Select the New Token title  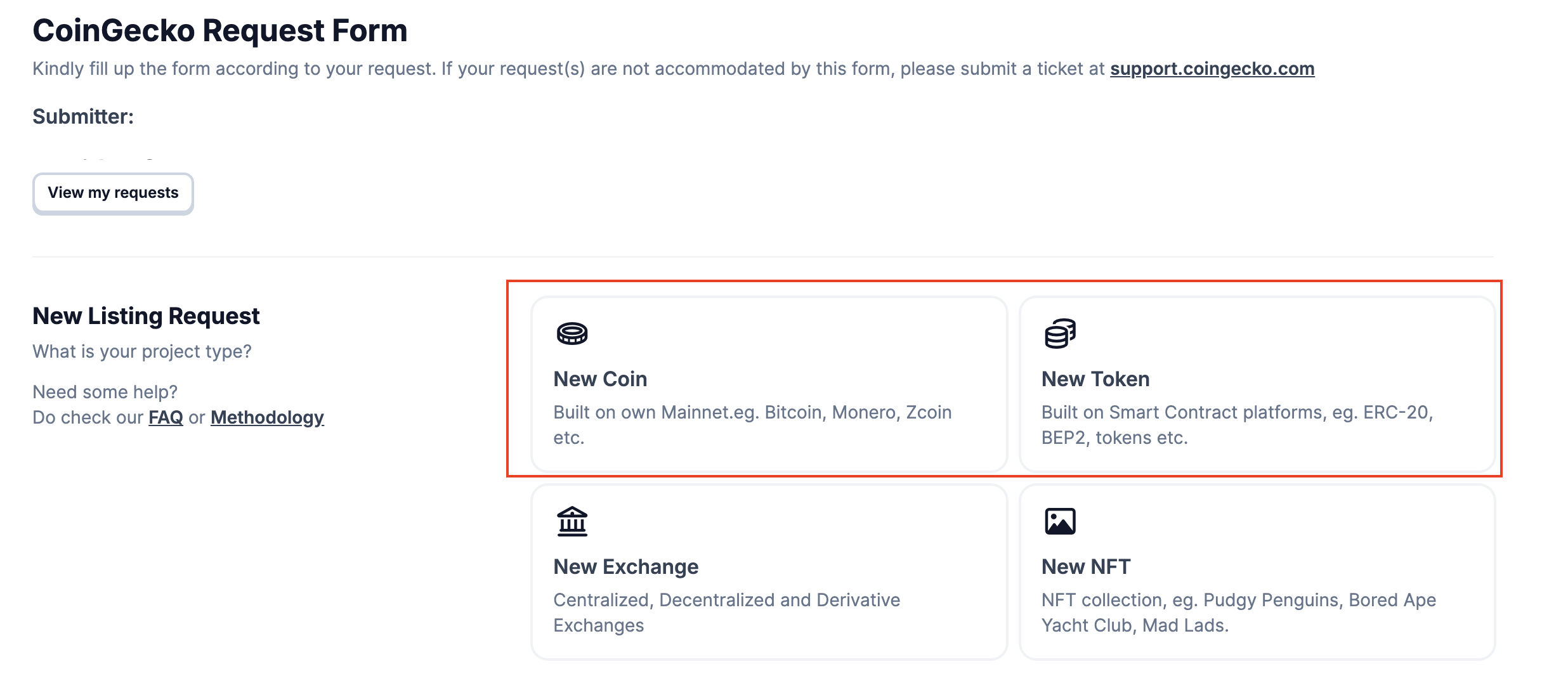click(1095, 379)
